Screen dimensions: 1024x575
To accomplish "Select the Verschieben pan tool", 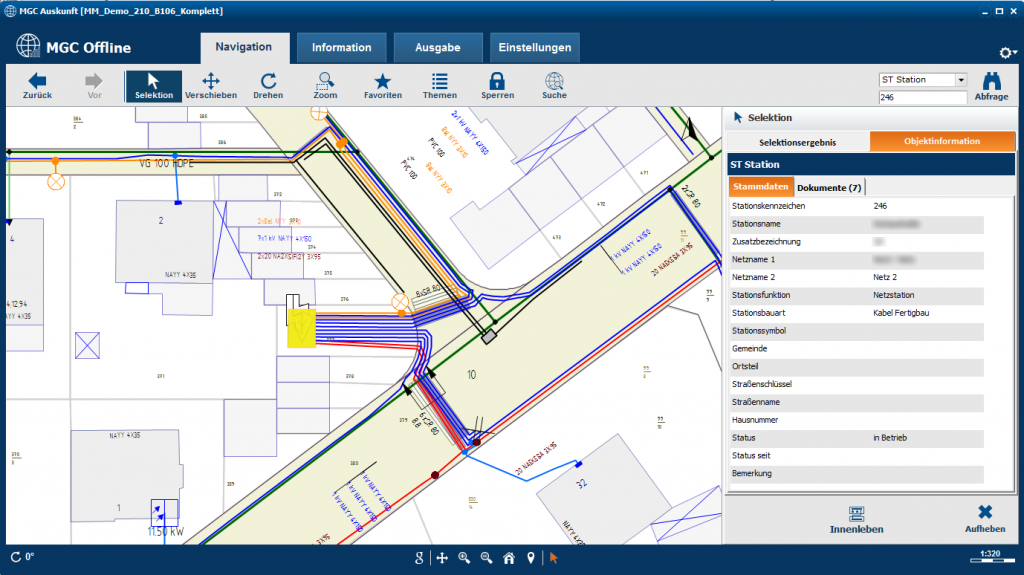I will pos(211,86).
